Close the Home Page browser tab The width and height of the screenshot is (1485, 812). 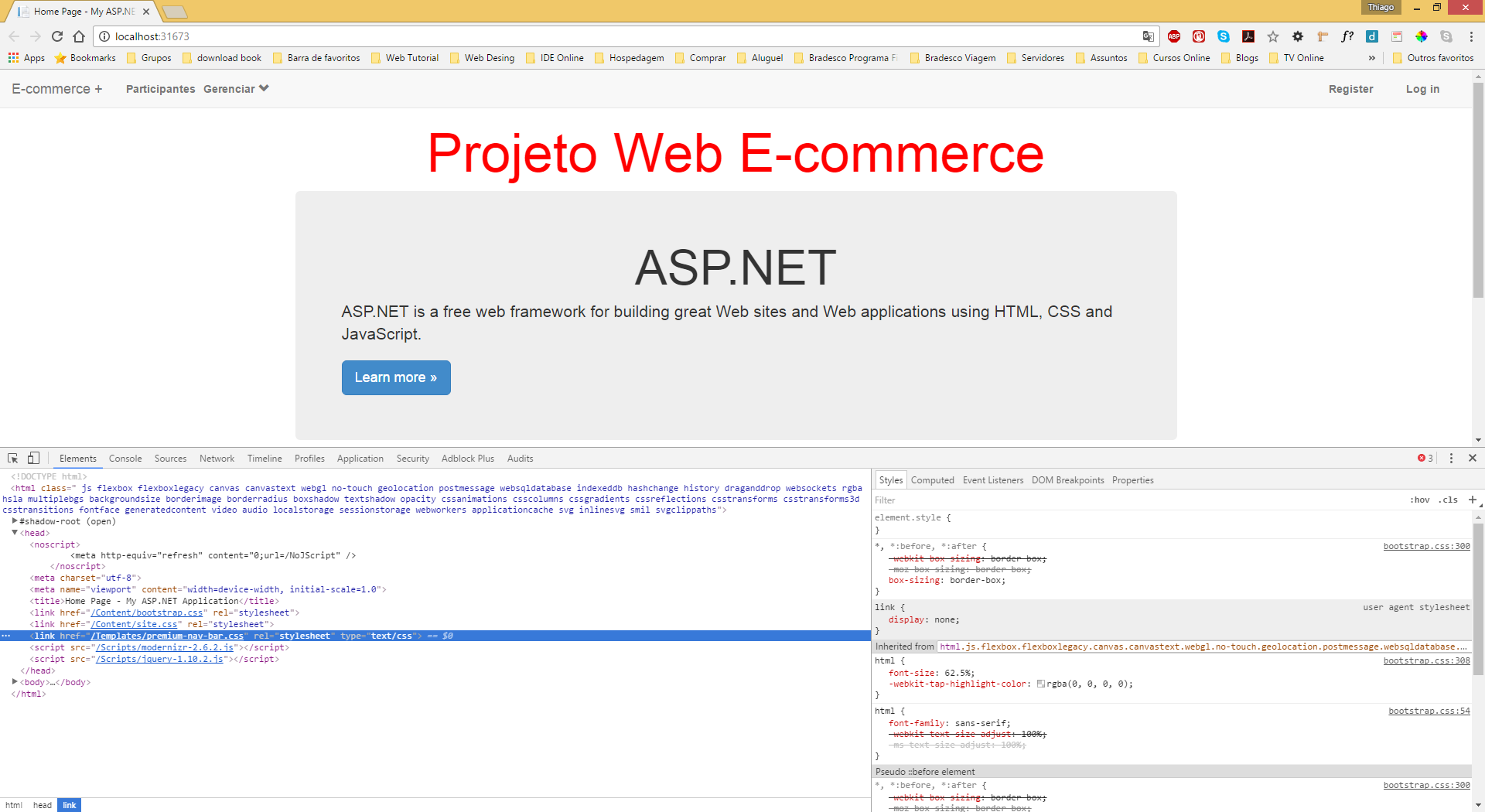146,12
